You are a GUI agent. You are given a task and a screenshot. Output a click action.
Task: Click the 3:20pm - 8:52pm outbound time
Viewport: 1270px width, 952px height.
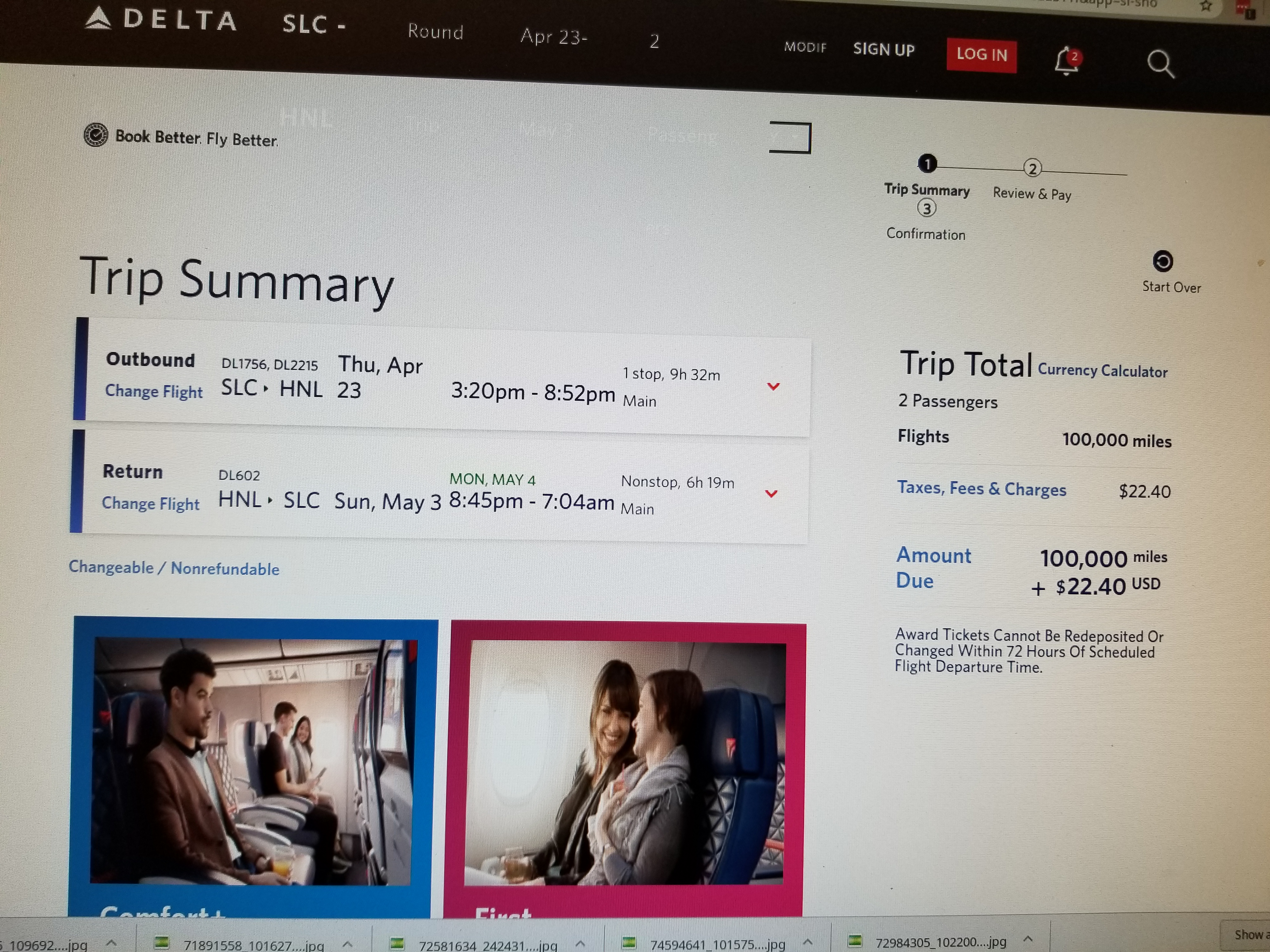533,392
